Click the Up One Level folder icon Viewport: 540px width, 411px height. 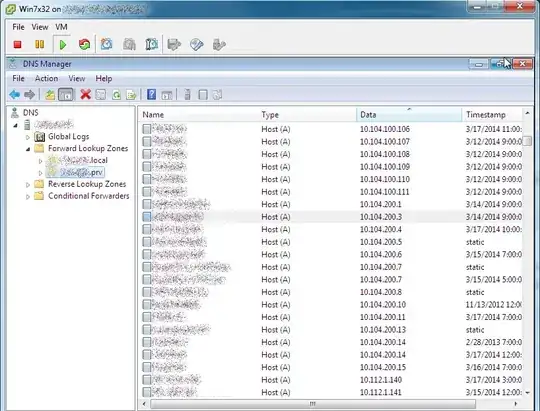[x=50, y=95]
